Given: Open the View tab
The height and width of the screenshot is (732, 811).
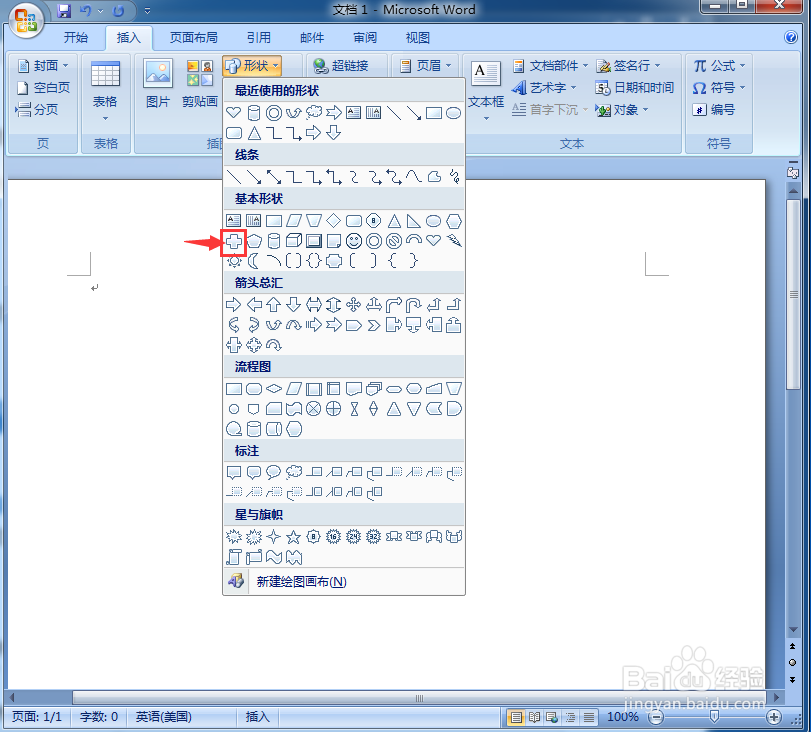Looking at the screenshot, I should [x=417, y=37].
